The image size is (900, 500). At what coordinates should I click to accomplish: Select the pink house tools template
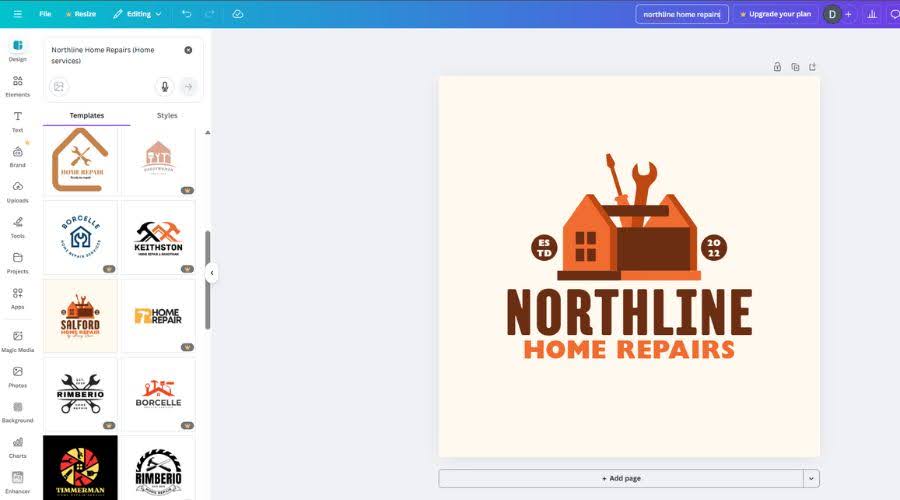tap(158, 161)
